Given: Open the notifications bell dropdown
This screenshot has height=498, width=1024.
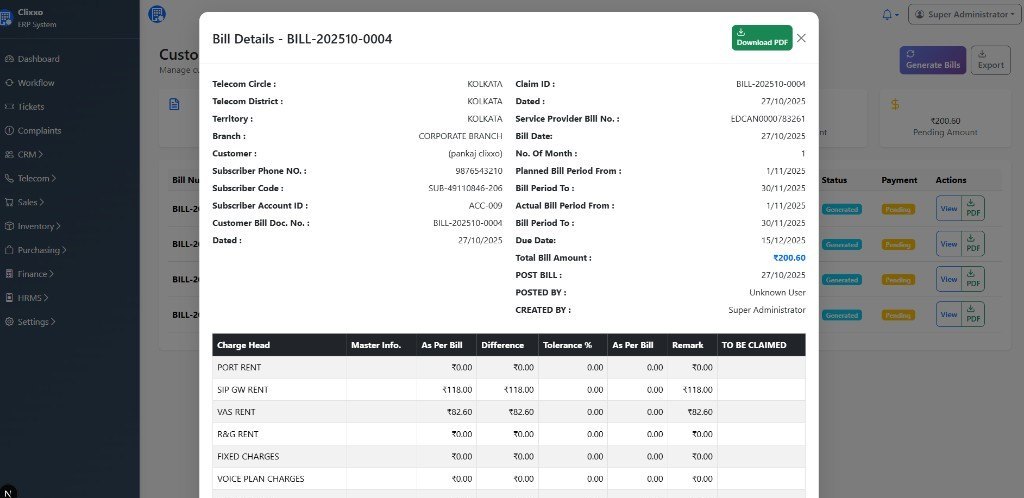Looking at the screenshot, I should 890,14.
